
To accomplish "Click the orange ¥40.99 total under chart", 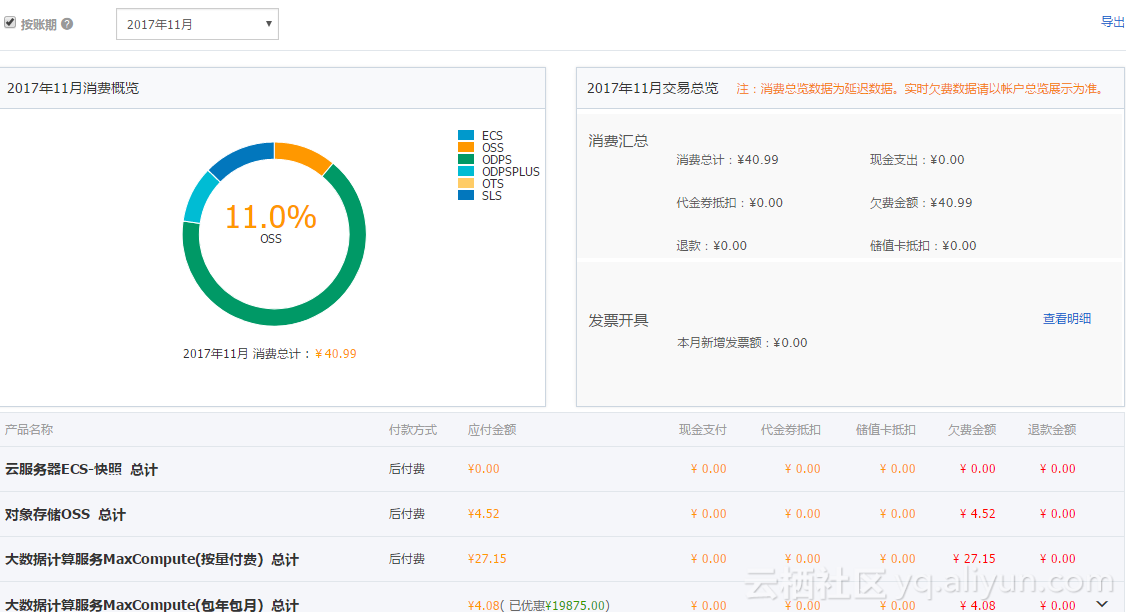I will tap(335, 353).
